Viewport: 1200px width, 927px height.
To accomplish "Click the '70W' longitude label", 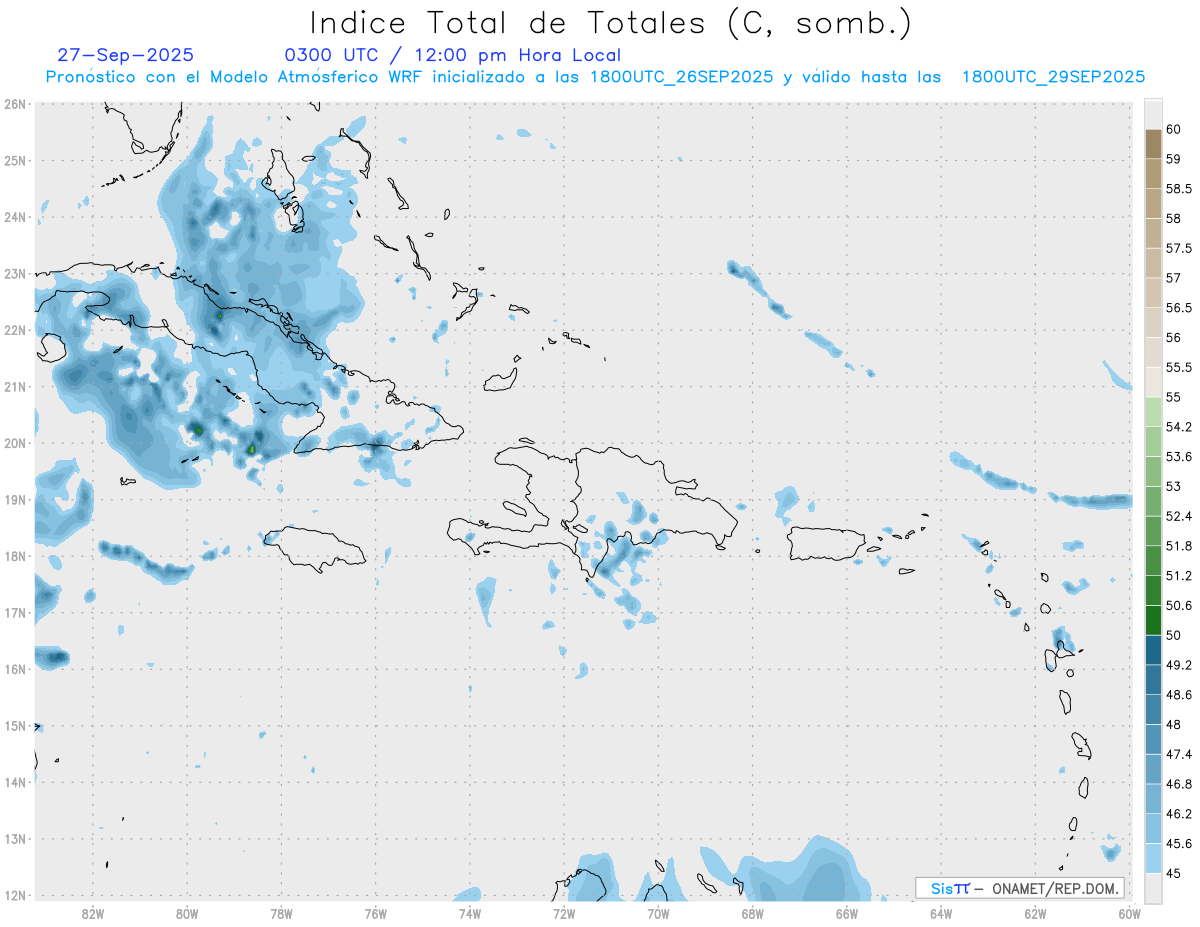I will pos(657,913).
